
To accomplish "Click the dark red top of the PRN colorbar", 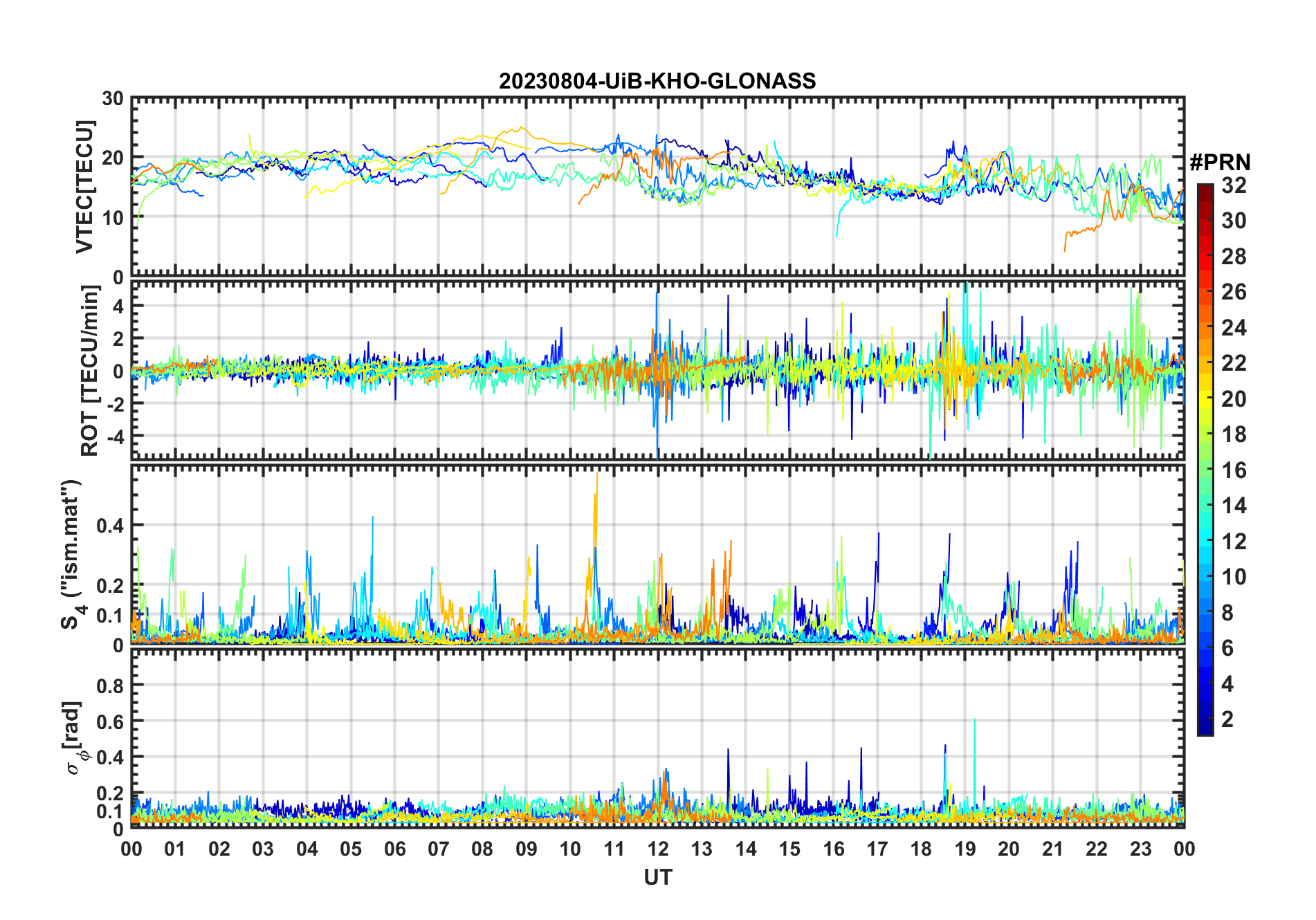I will point(1205,190).
